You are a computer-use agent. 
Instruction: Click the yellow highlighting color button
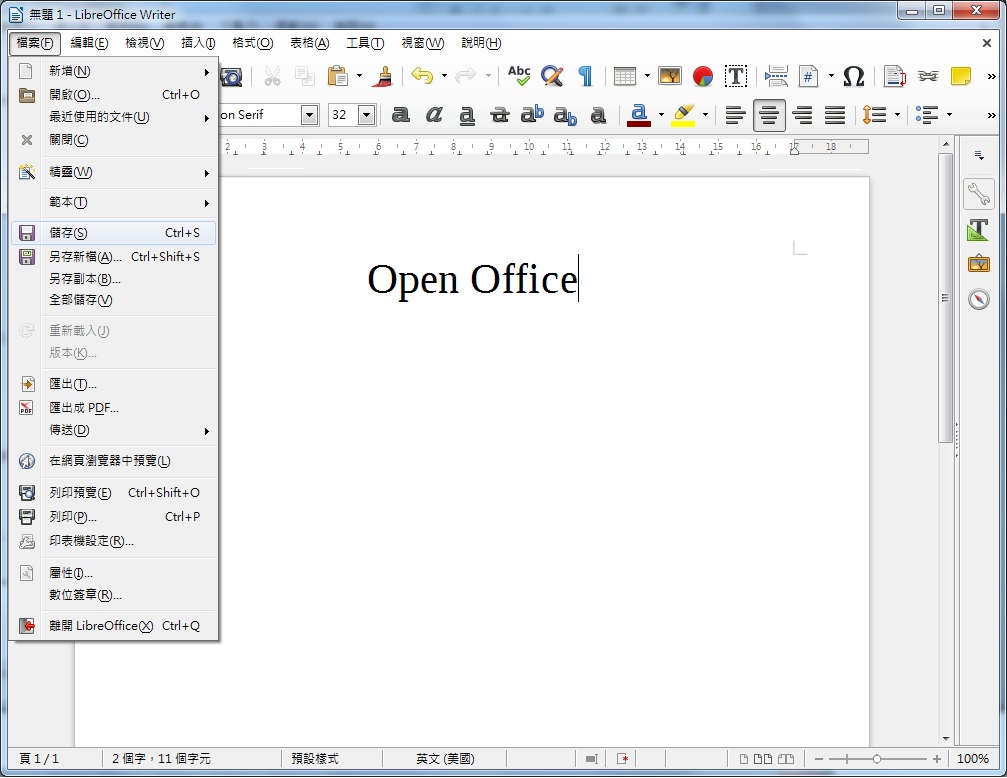(x=684, y=115)
